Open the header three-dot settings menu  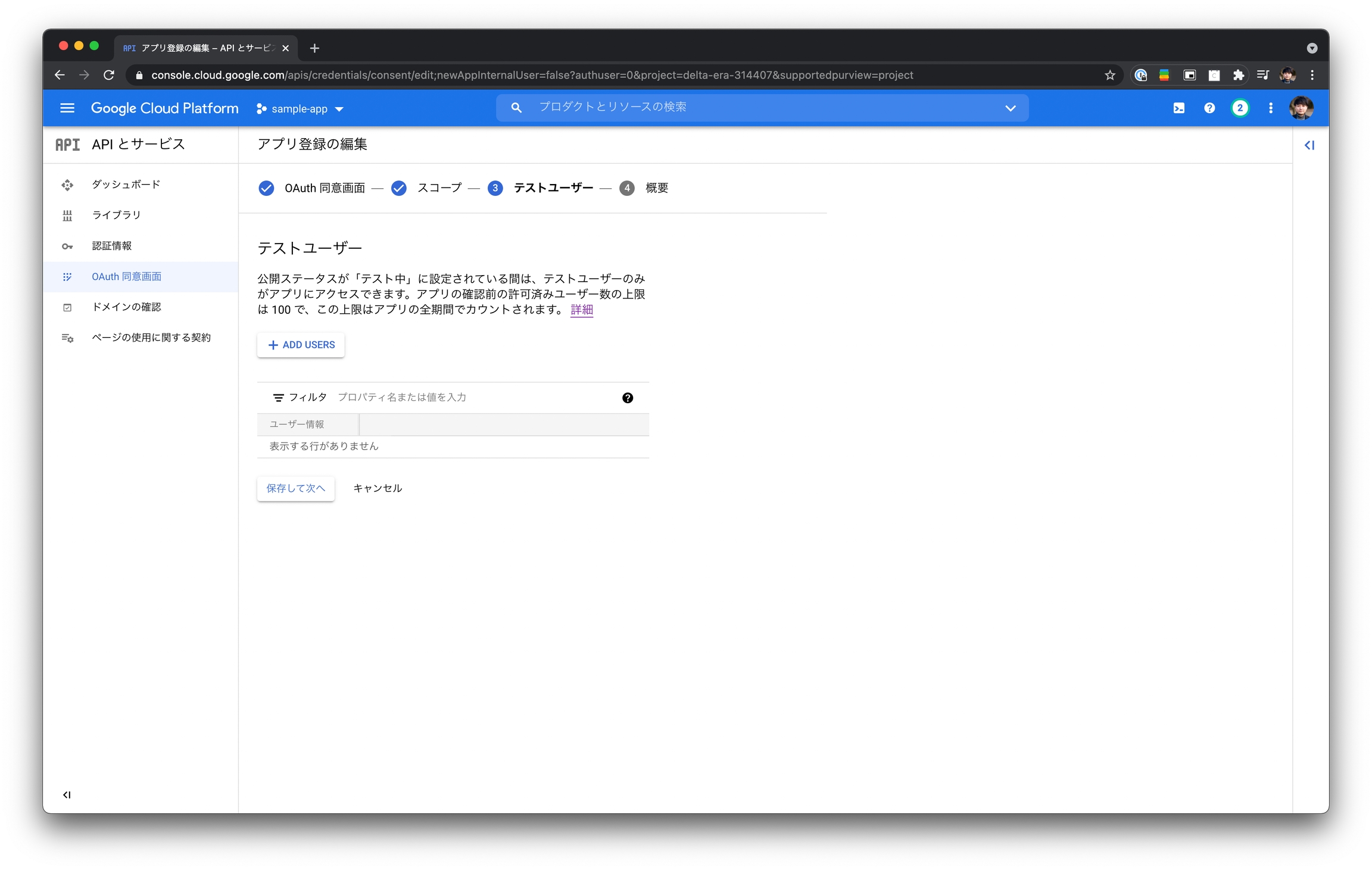click(1271, 108)
